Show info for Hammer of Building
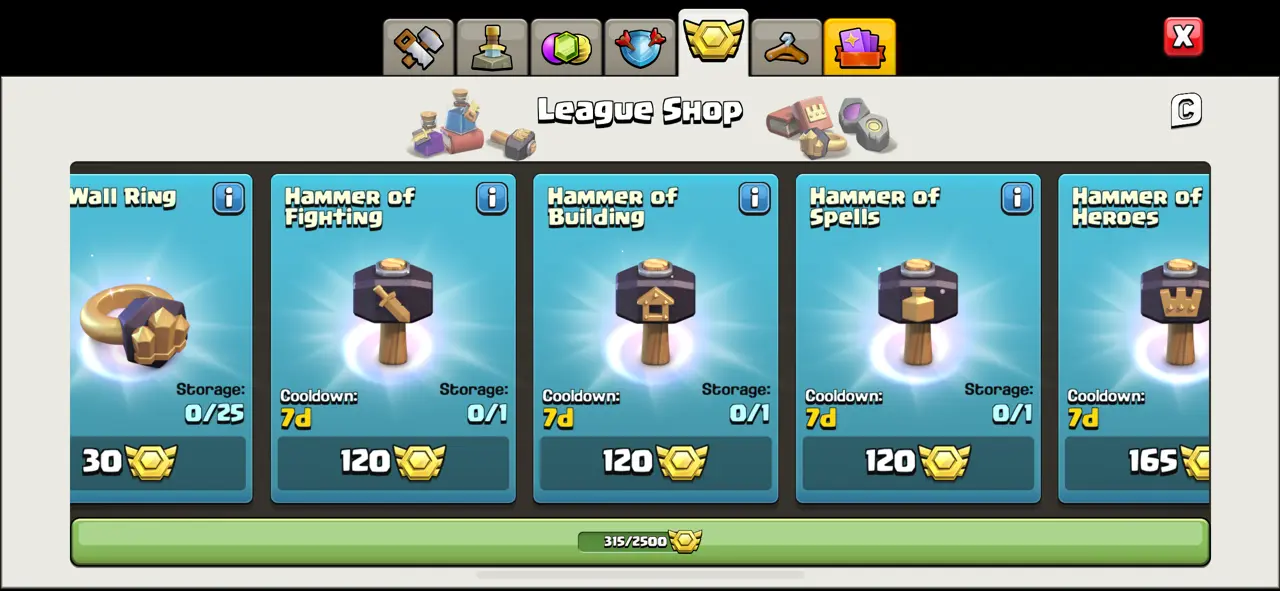This screenshot has height=591, width=1280. (x=755, y=198)
